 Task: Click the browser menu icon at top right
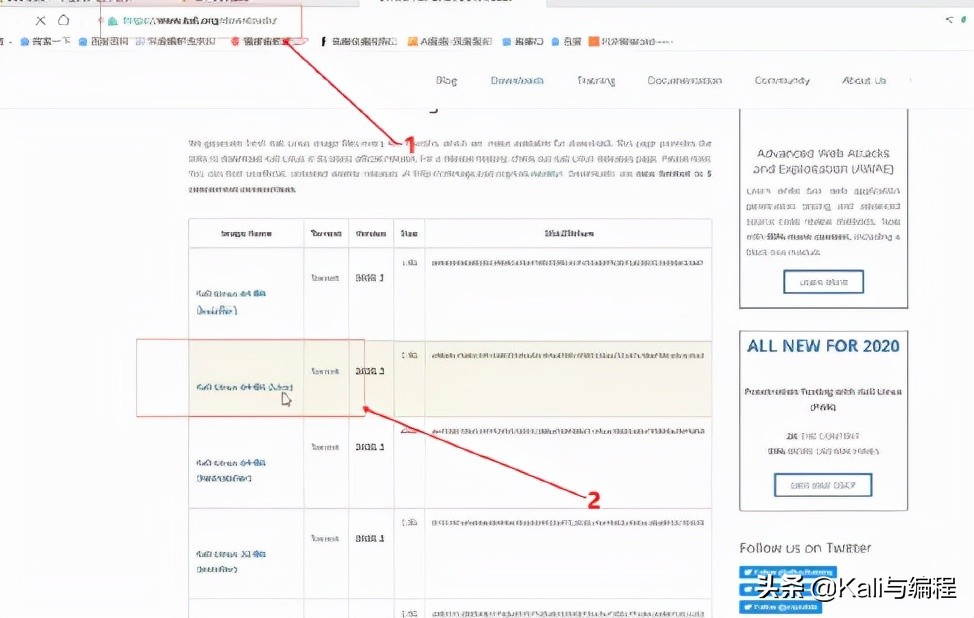click(962, 19)
